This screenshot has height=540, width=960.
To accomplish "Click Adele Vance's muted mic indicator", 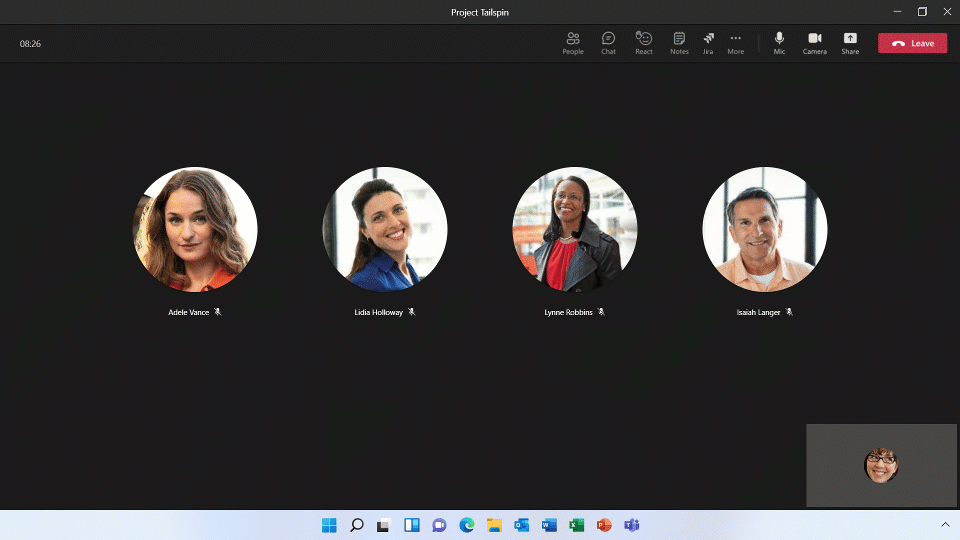I will tap(218, 312).
